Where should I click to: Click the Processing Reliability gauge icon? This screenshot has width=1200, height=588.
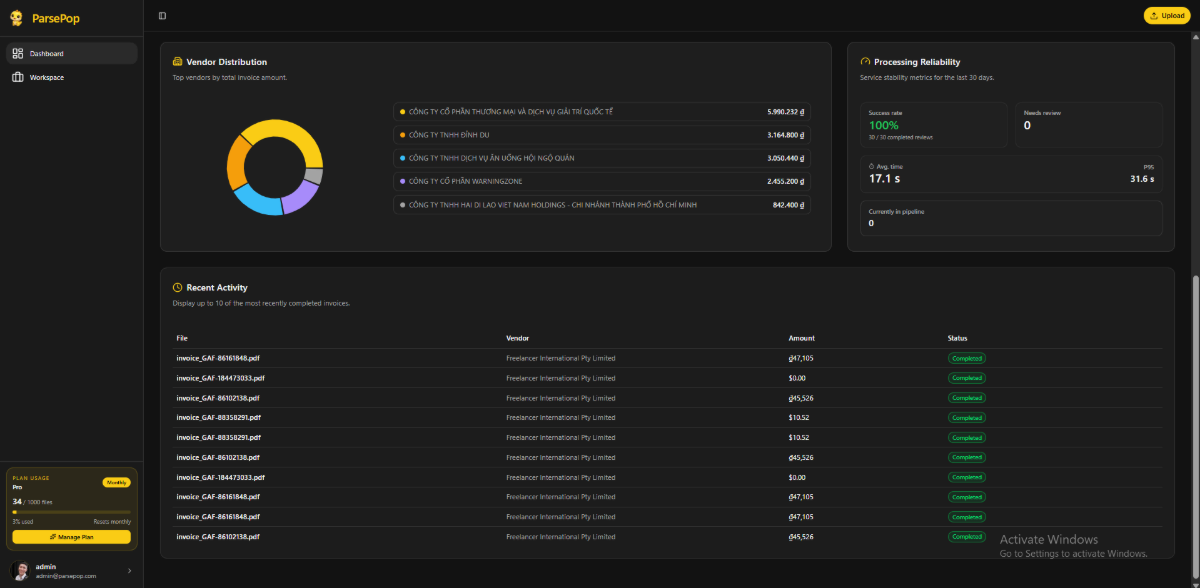tap(865, 62)
